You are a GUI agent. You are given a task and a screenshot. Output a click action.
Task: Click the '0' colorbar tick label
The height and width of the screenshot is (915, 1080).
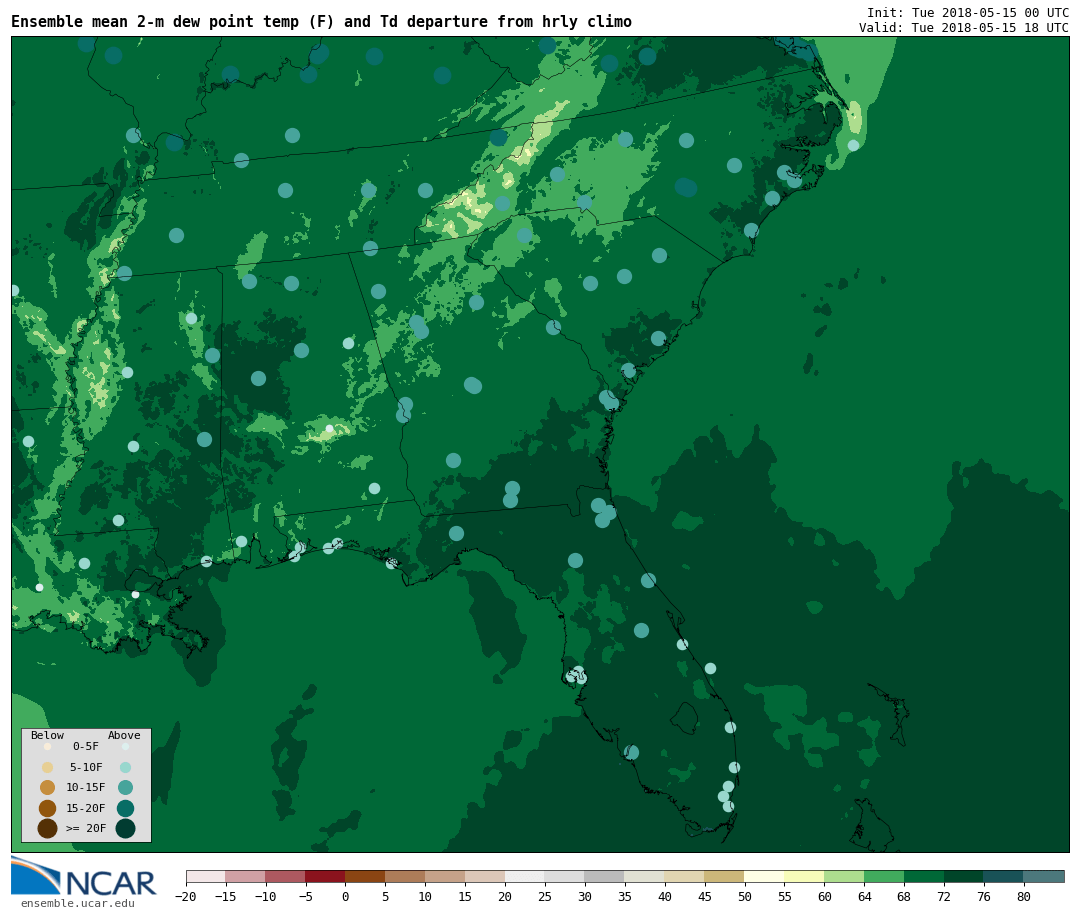(346, 897)
